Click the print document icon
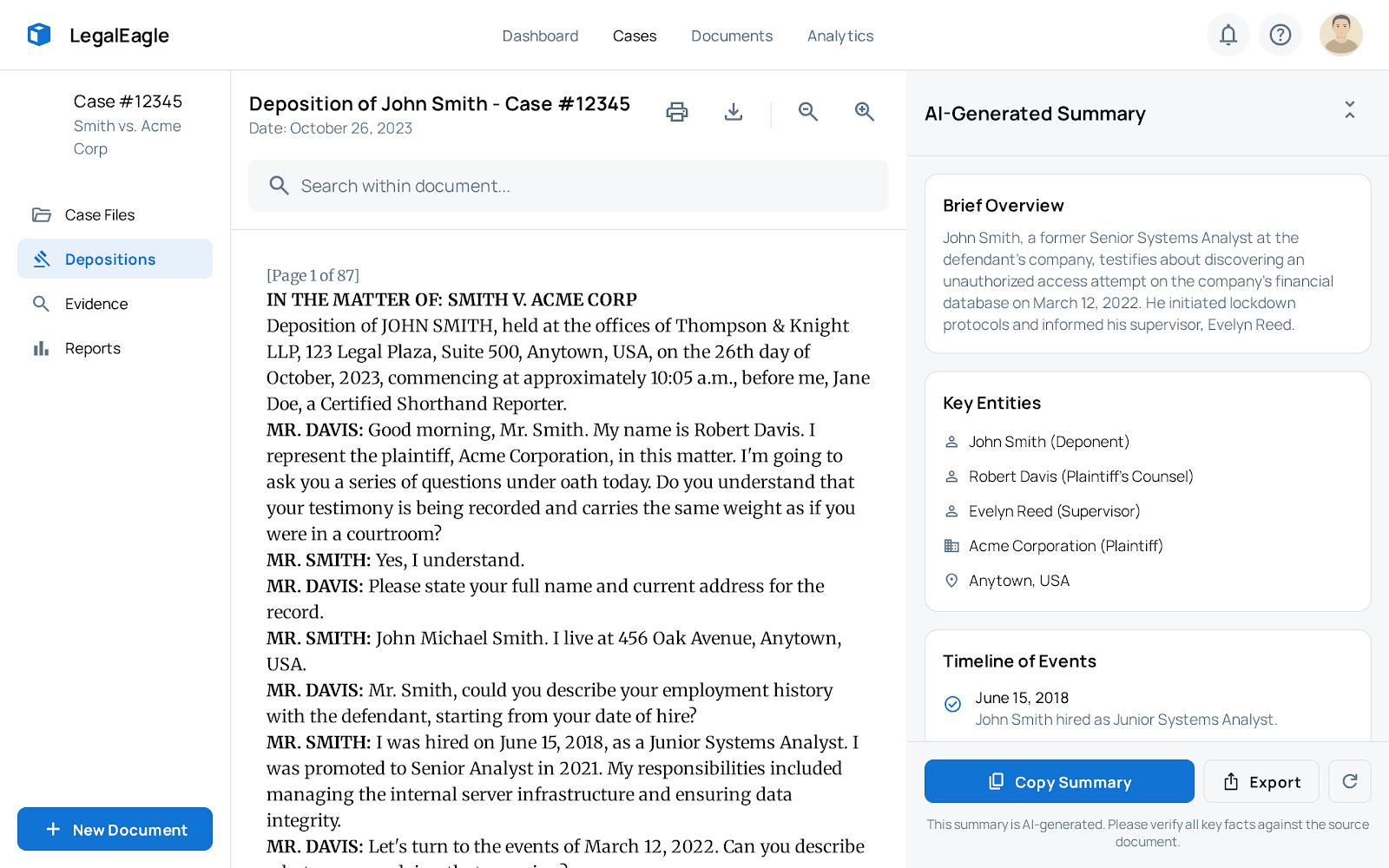 coord(677,112)
